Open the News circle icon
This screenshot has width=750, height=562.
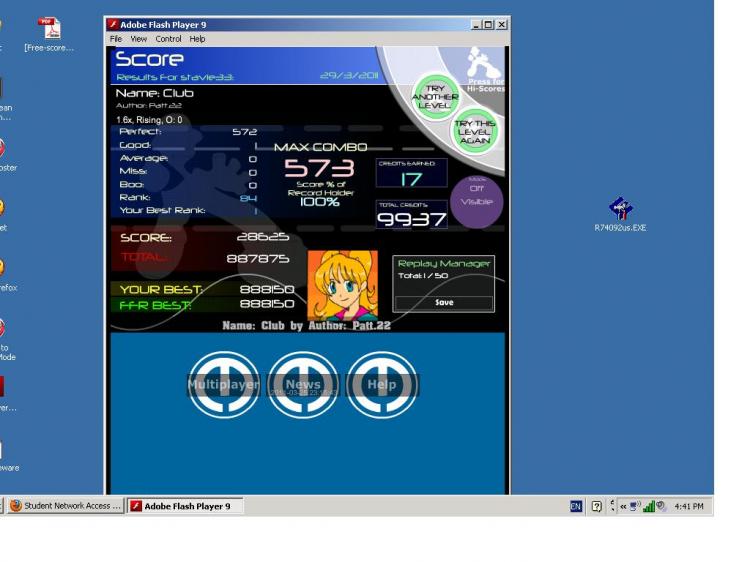point(303,385)
